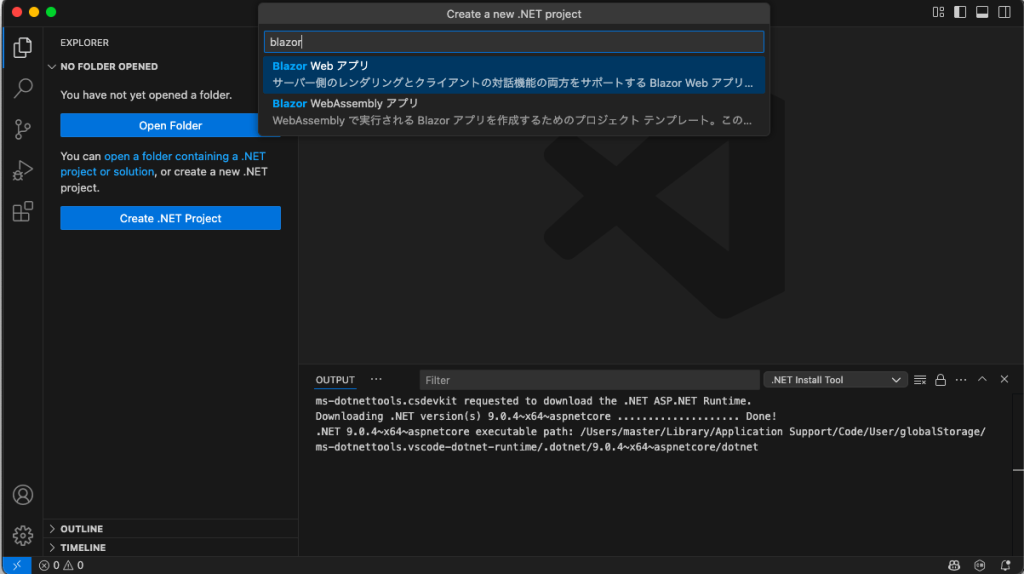Follow the open a folder containing .NET project link
1024x574 pixels.
(163, 164)
